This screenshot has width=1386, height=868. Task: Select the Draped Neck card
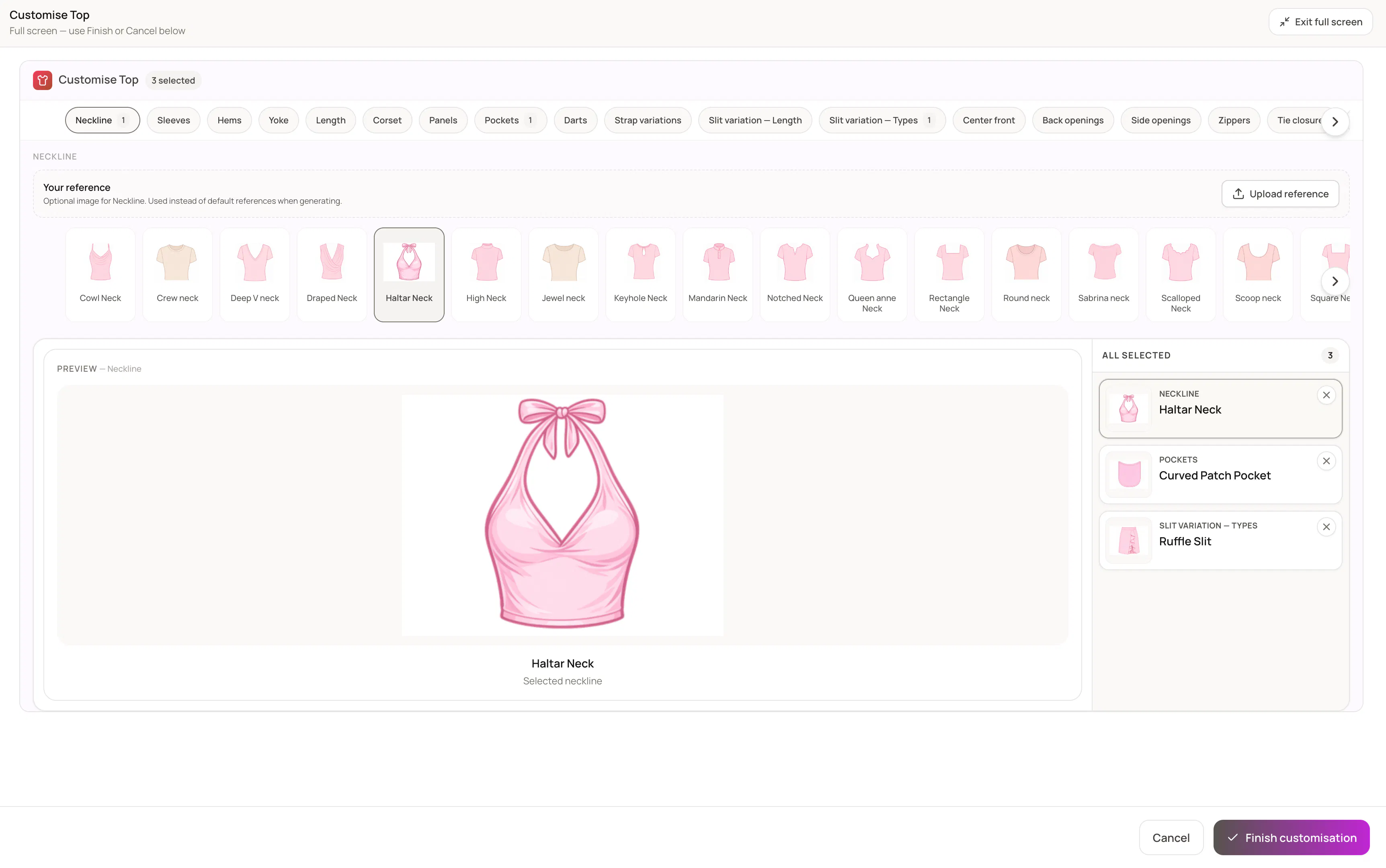coord(332,275)
